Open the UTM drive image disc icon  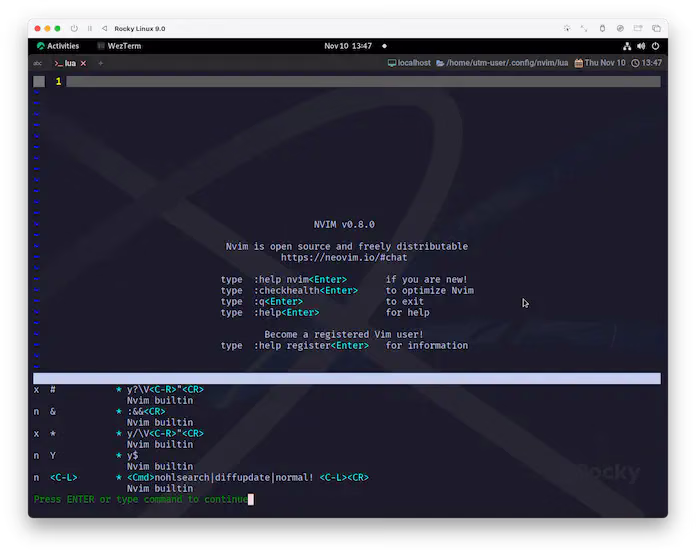click(620, 28)
